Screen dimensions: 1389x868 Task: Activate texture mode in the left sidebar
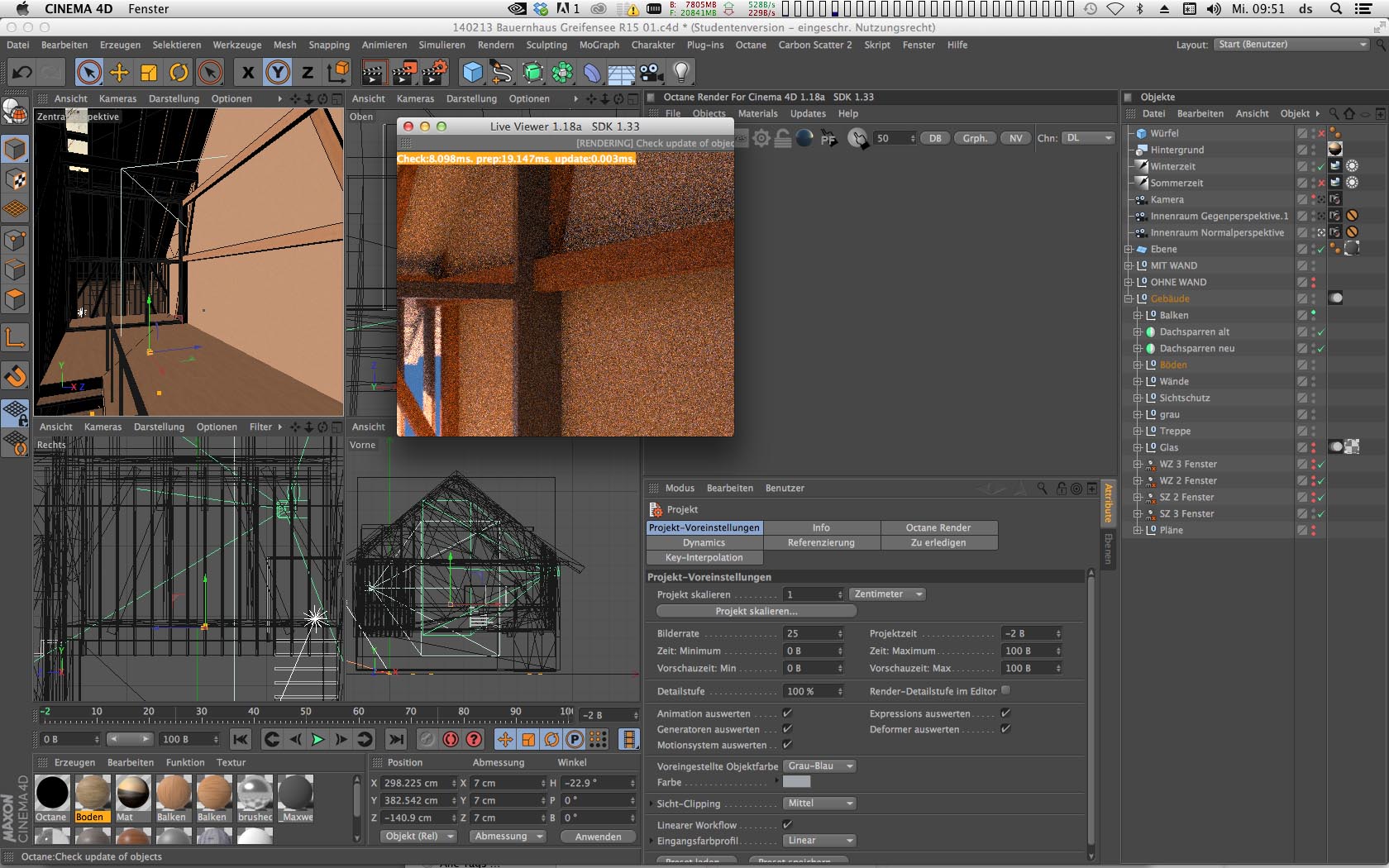pos(15,179)
